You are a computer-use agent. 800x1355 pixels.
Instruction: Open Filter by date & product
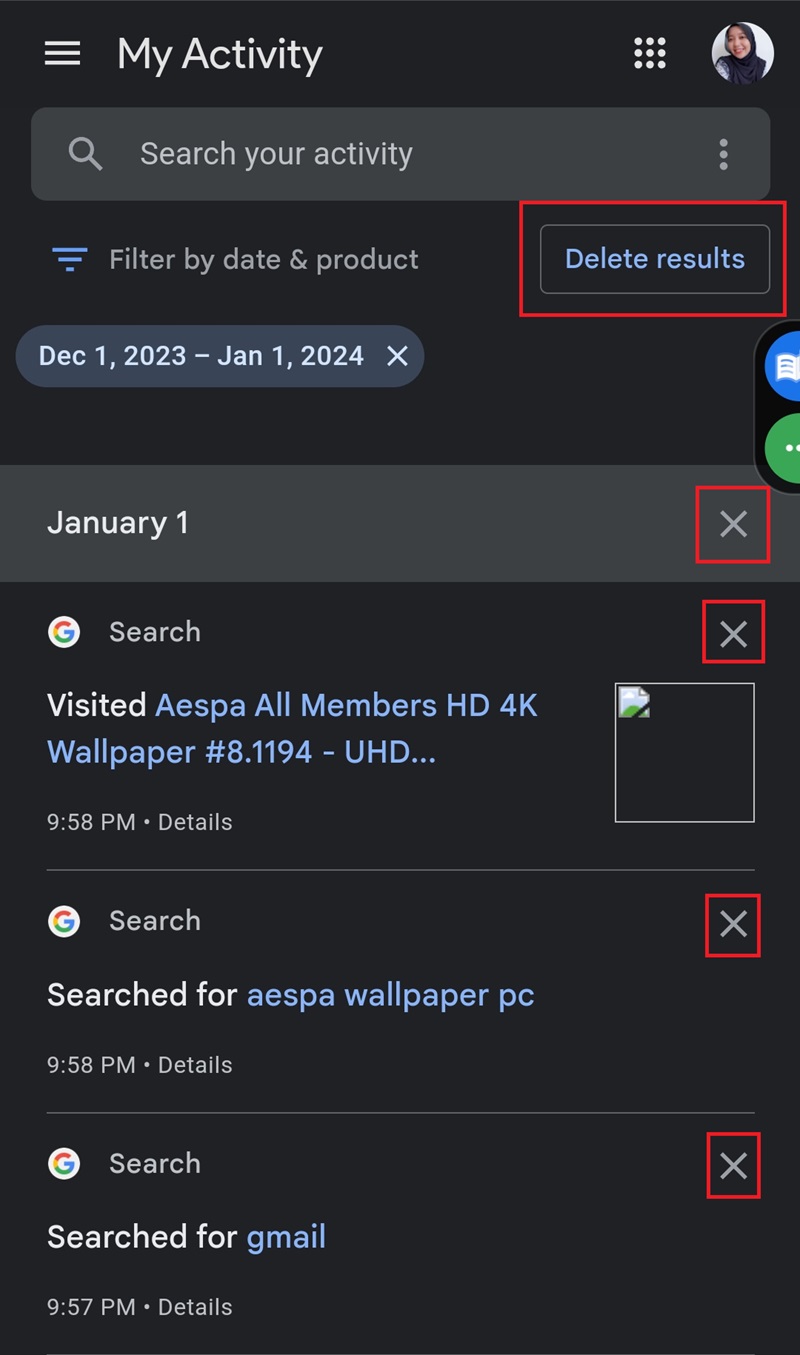235,260
